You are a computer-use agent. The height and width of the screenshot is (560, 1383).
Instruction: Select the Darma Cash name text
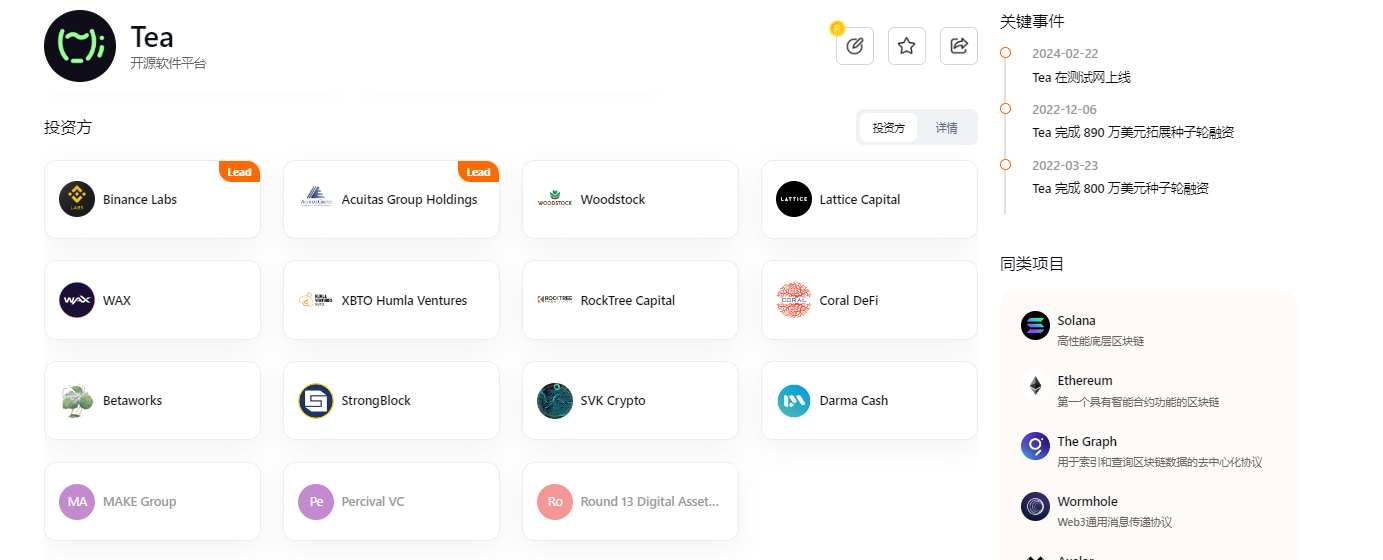[854, 400]
